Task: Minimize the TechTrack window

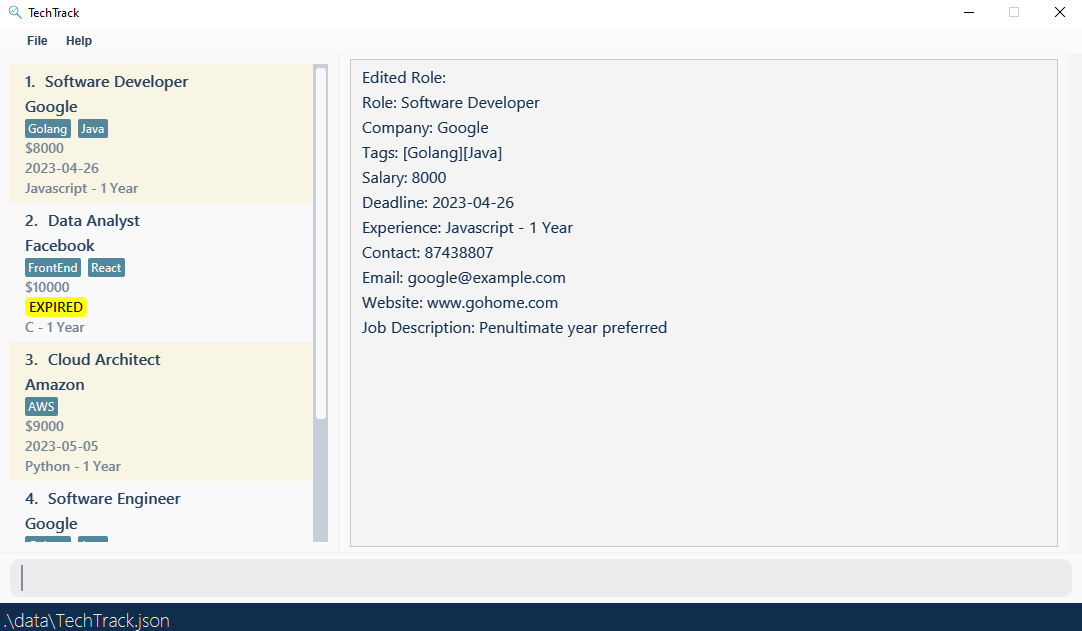Action: pos(969,12)
